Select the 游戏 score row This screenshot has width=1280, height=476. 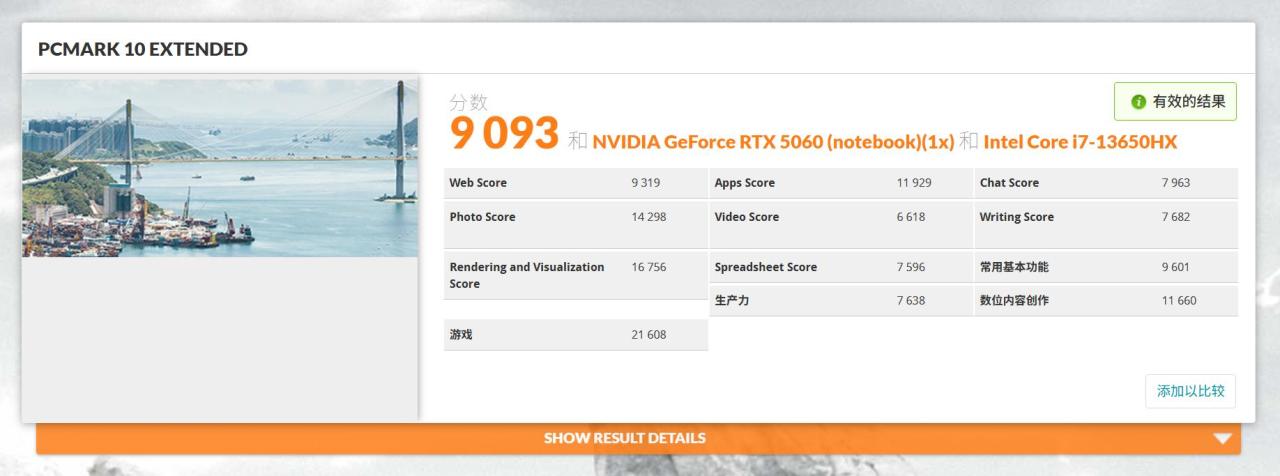coord(575,335)
